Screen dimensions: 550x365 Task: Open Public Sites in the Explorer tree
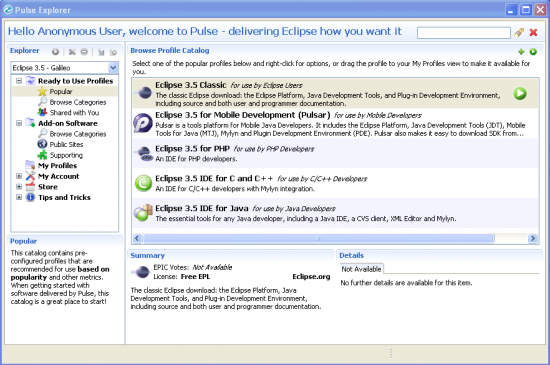(66, 144)
